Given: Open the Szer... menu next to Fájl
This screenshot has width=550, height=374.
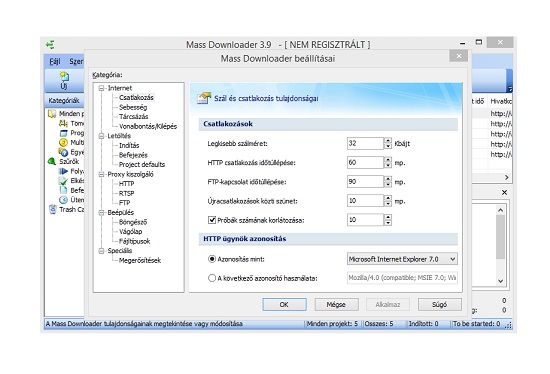Looking at the screenshot, I should tap(76, 61).
